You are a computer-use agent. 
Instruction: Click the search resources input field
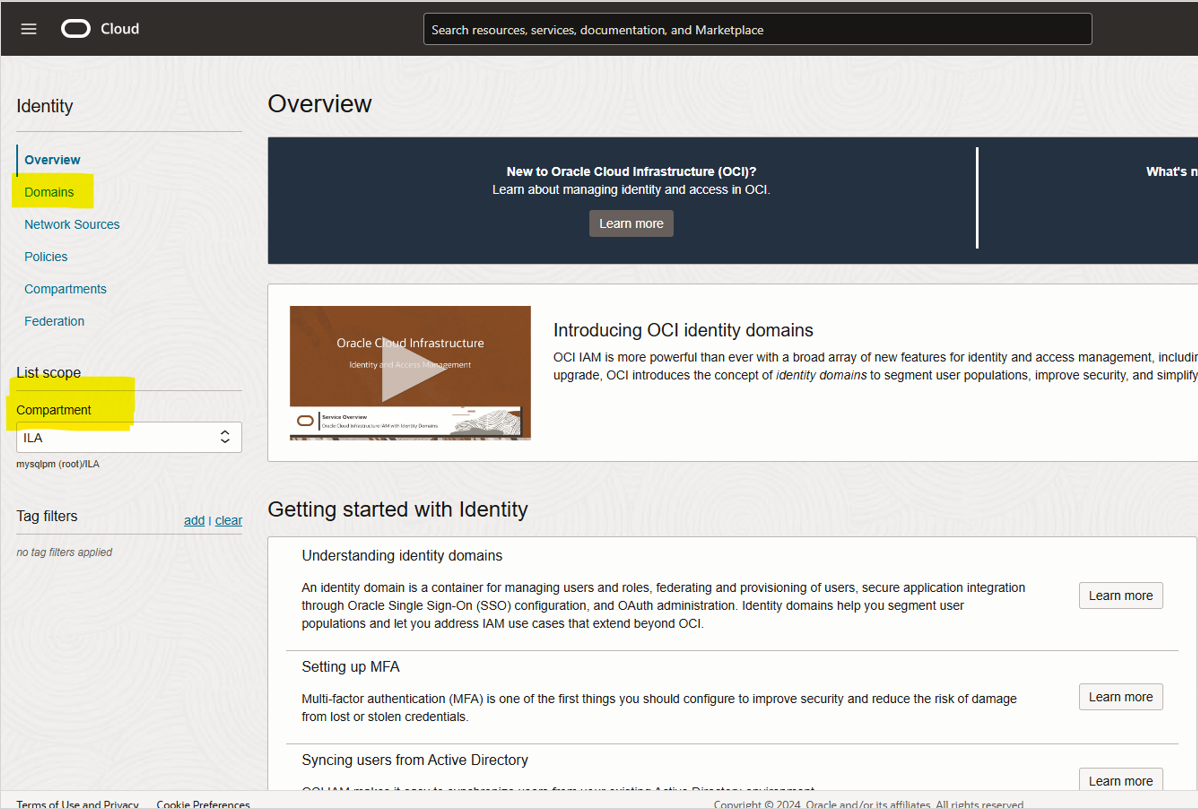point(757,30)
